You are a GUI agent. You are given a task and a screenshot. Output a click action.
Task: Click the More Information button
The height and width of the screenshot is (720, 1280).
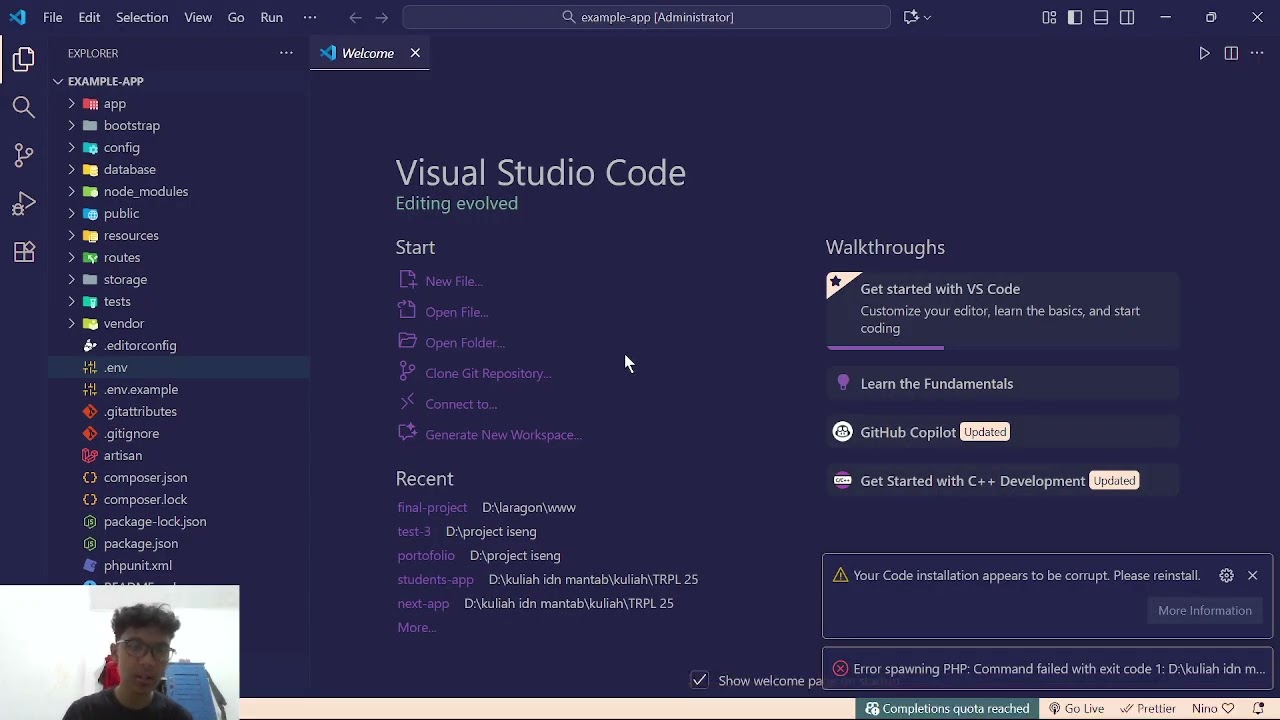[x=1204, y=611]
